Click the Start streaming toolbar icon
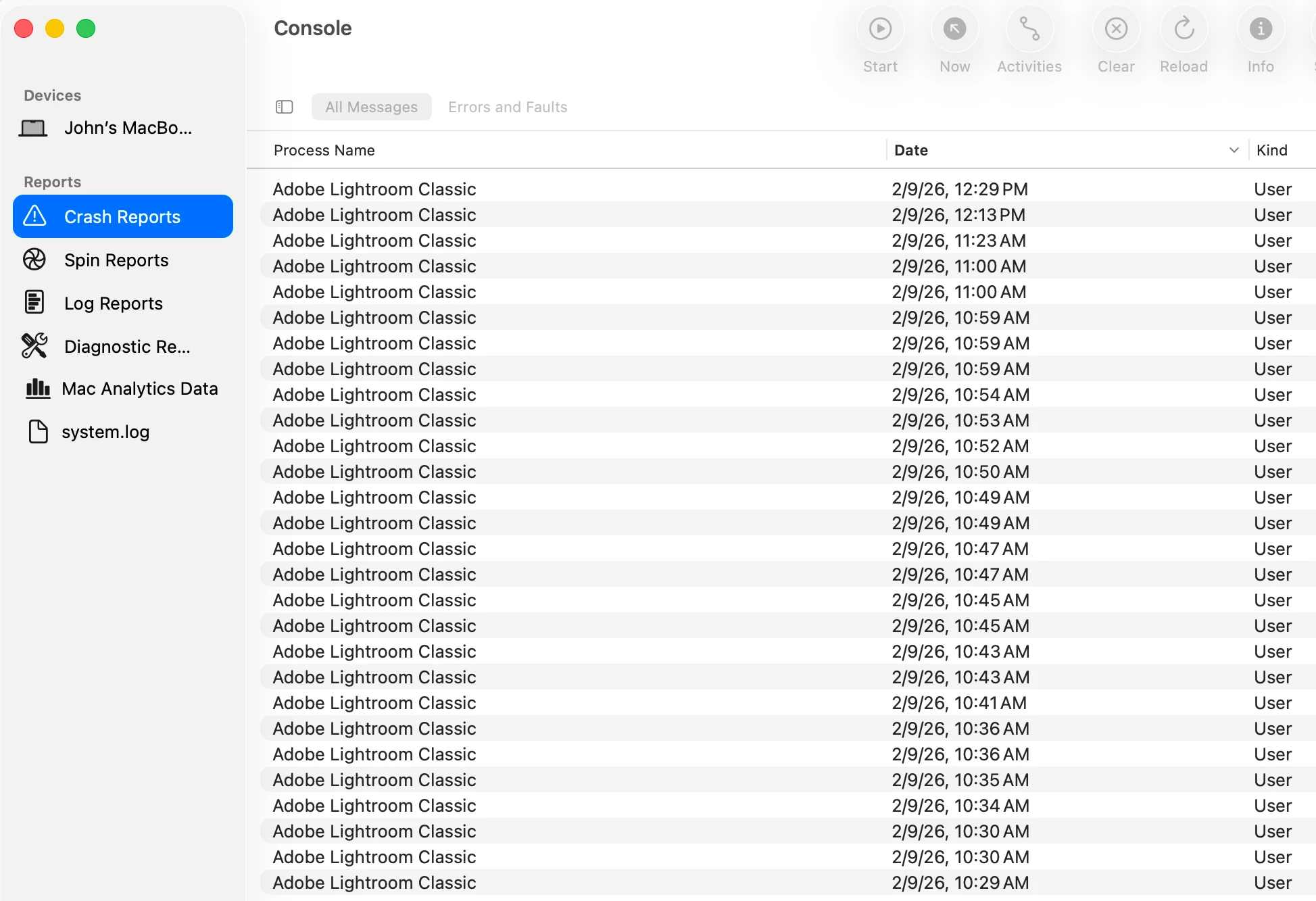 (x=880, y=29)
